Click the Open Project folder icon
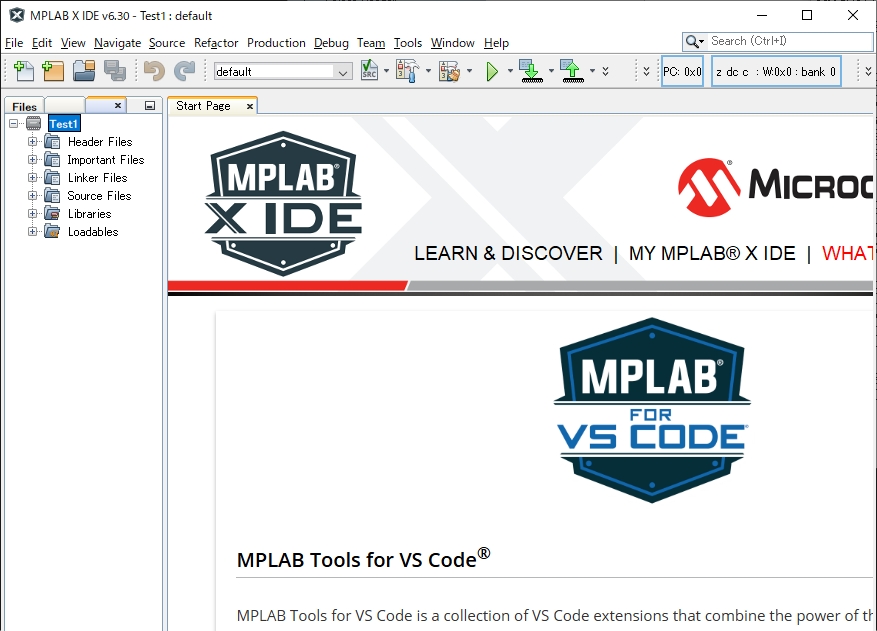 (x=84, y=71)
